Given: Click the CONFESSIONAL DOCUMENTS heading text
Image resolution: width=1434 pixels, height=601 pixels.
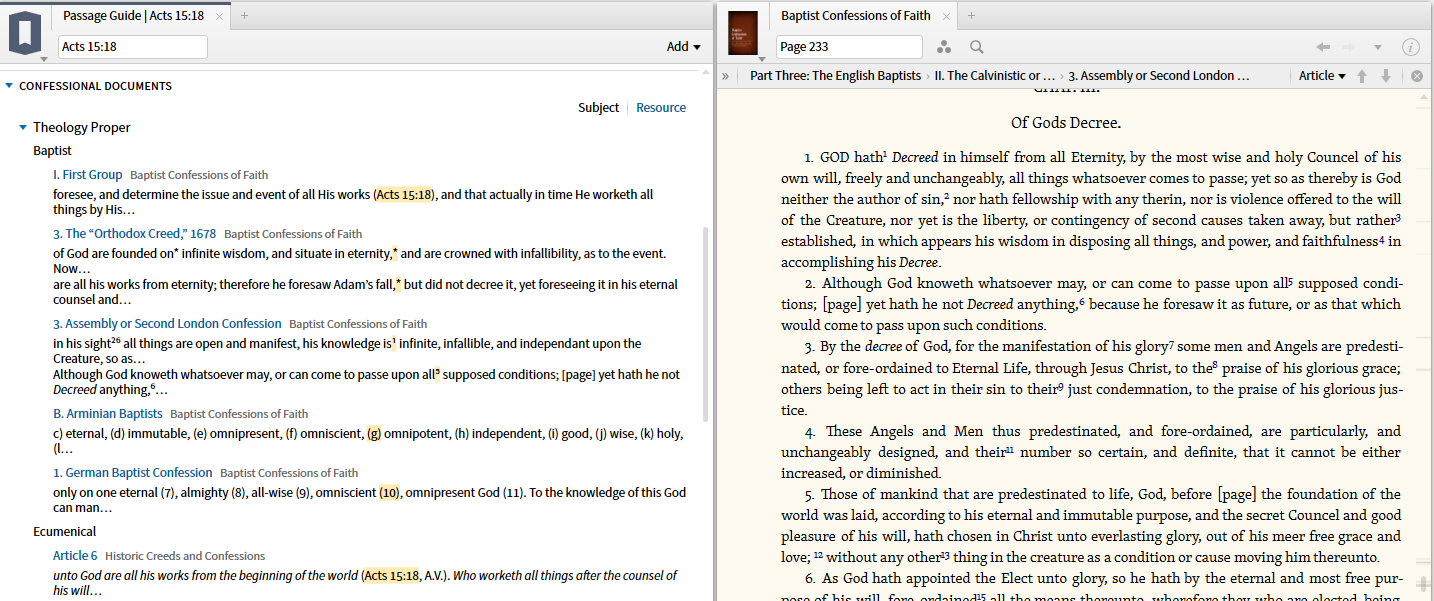Looking at the screenshot, I should coord(95,86).
